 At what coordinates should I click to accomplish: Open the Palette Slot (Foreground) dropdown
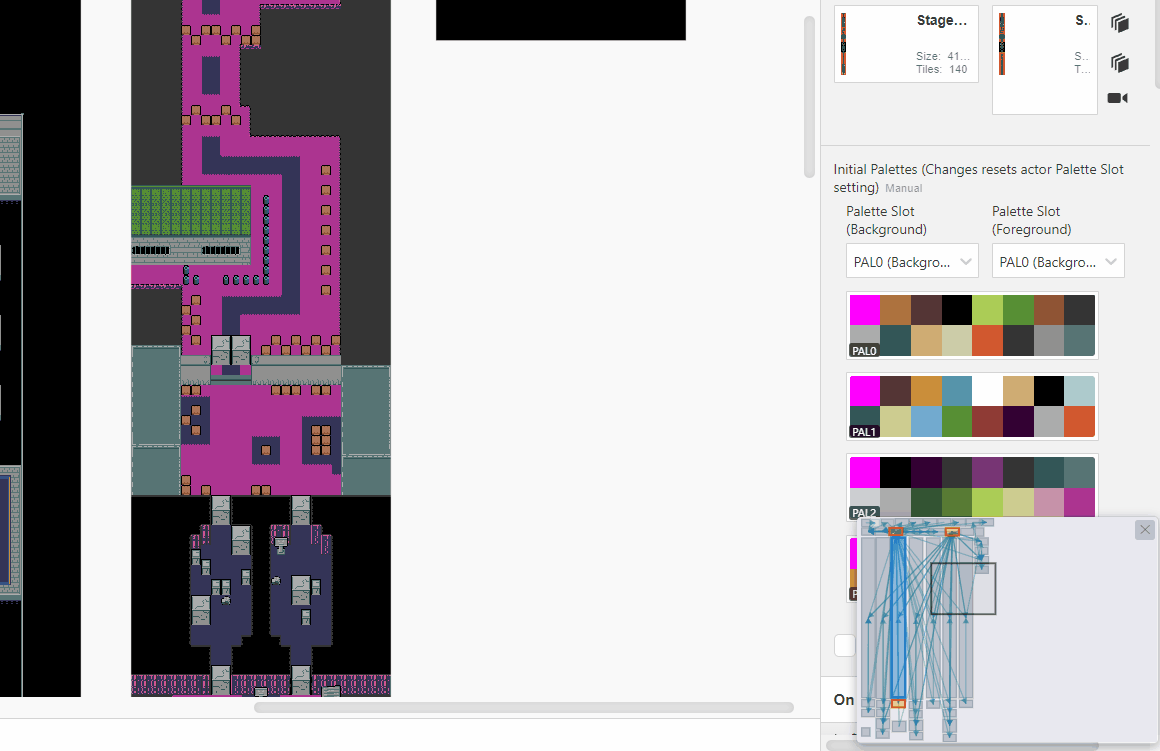point(1057,261)
